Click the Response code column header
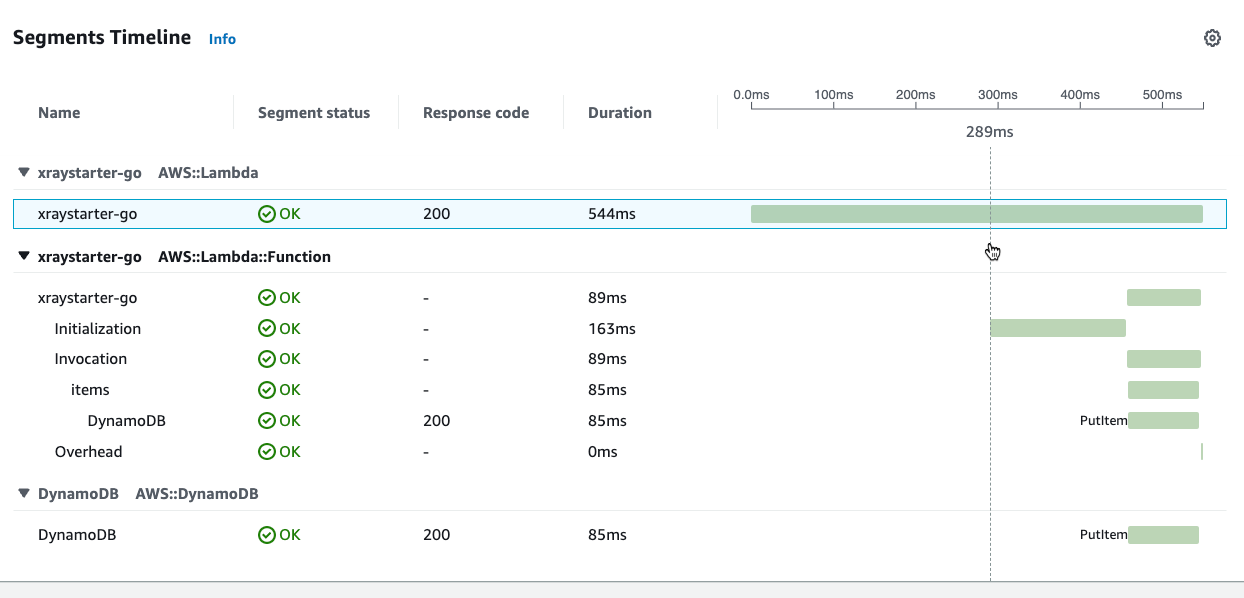1244x598 pixels. (476, 113)
